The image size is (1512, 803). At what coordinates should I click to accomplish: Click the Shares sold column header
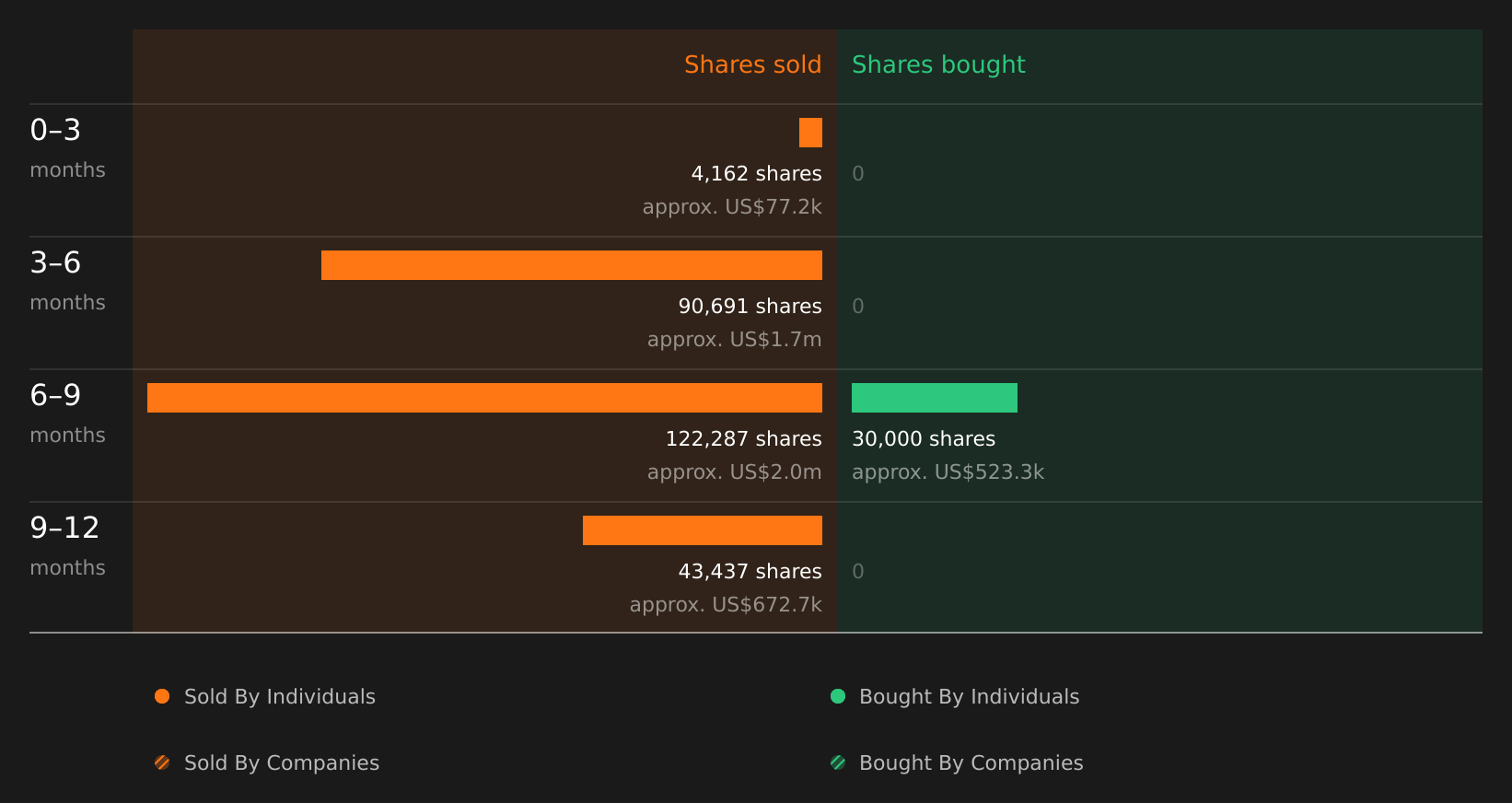point(752,64)
